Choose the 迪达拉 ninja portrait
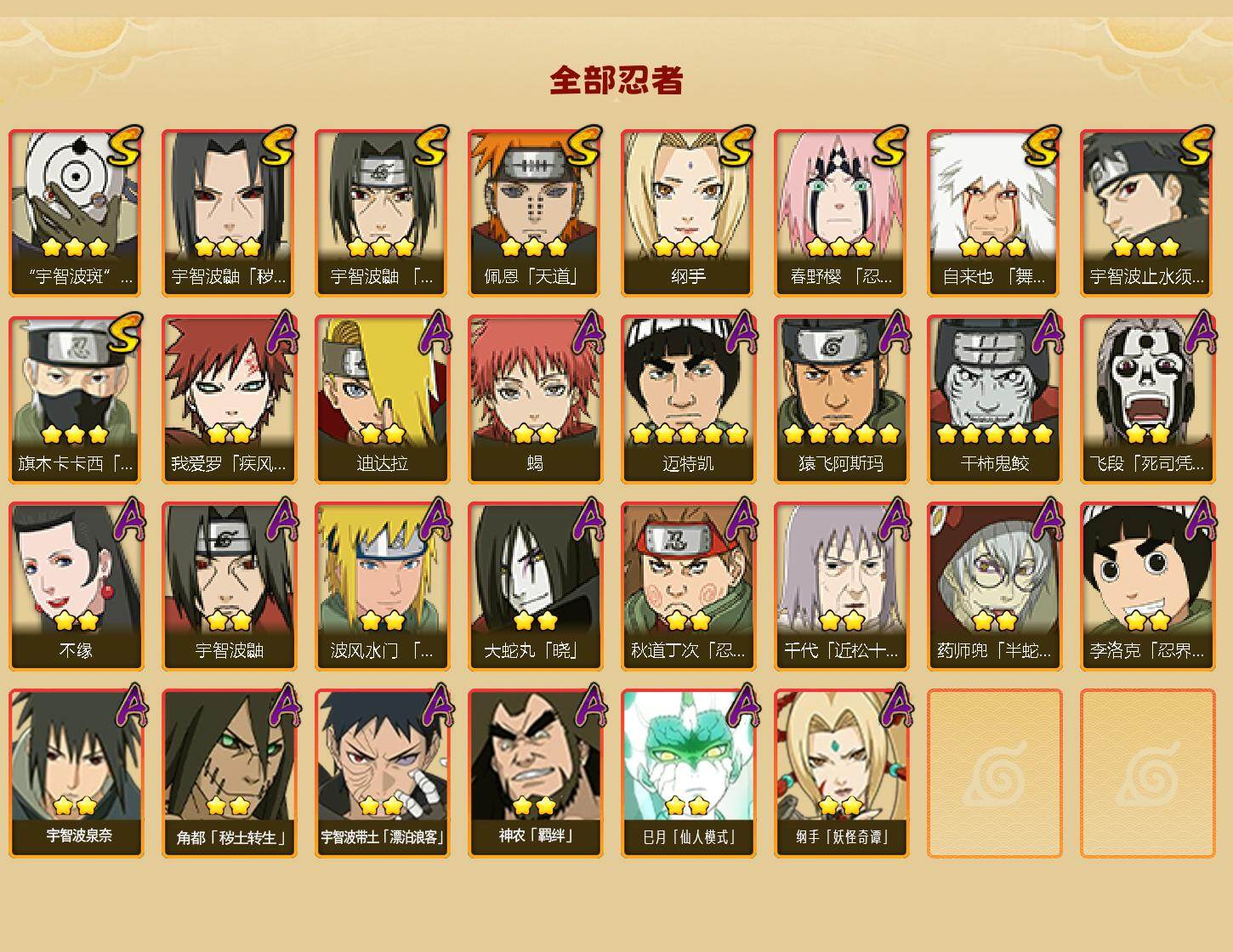This screenshot has height=952, width=1233. point(382,399)
